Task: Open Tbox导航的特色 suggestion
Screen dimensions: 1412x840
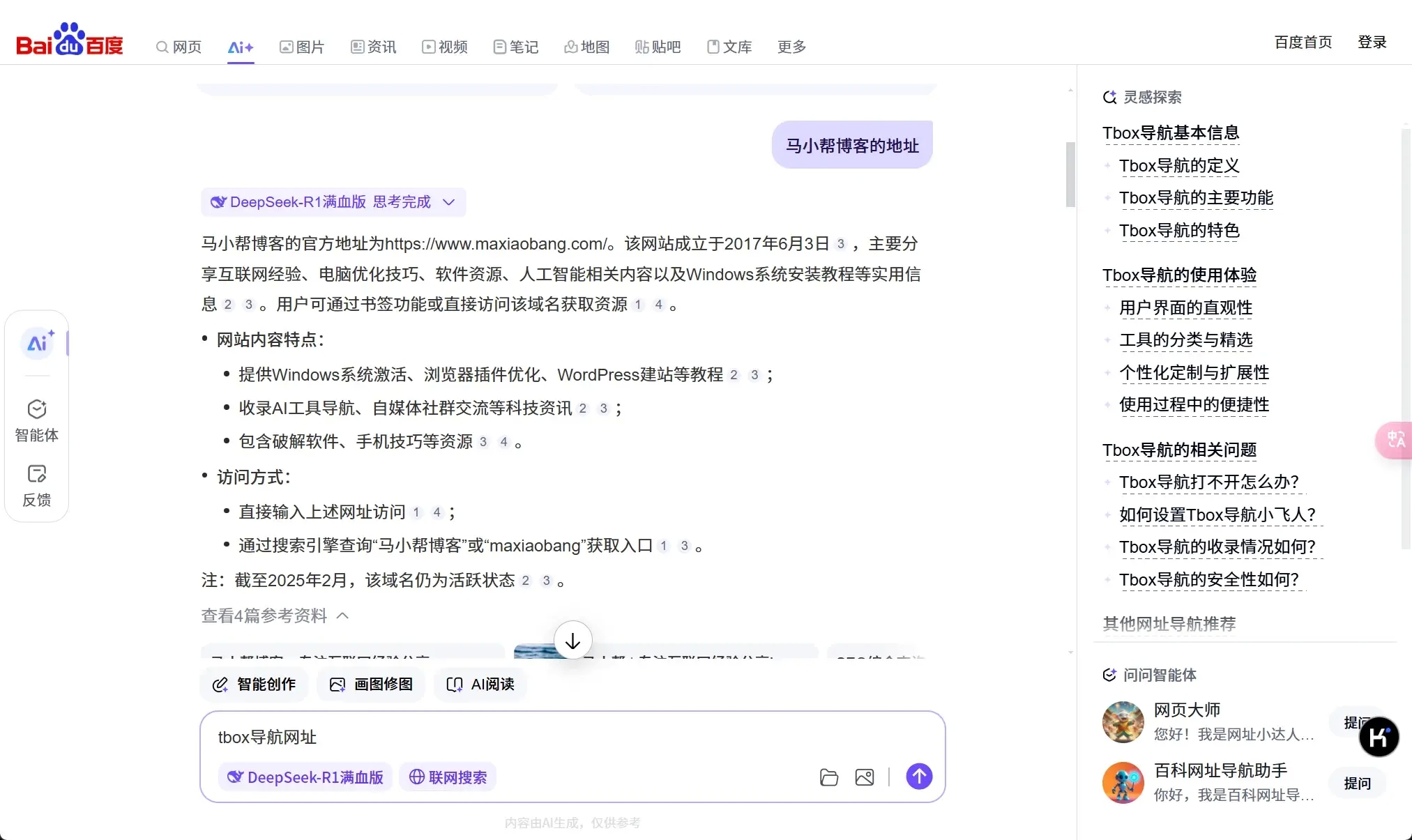Action: pos(1179,231)
